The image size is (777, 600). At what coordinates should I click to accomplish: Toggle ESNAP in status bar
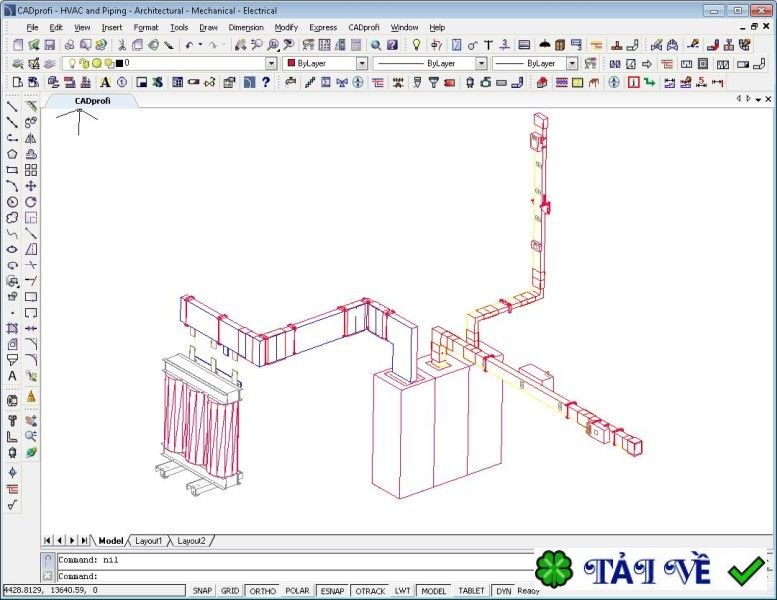pos(332,591)
